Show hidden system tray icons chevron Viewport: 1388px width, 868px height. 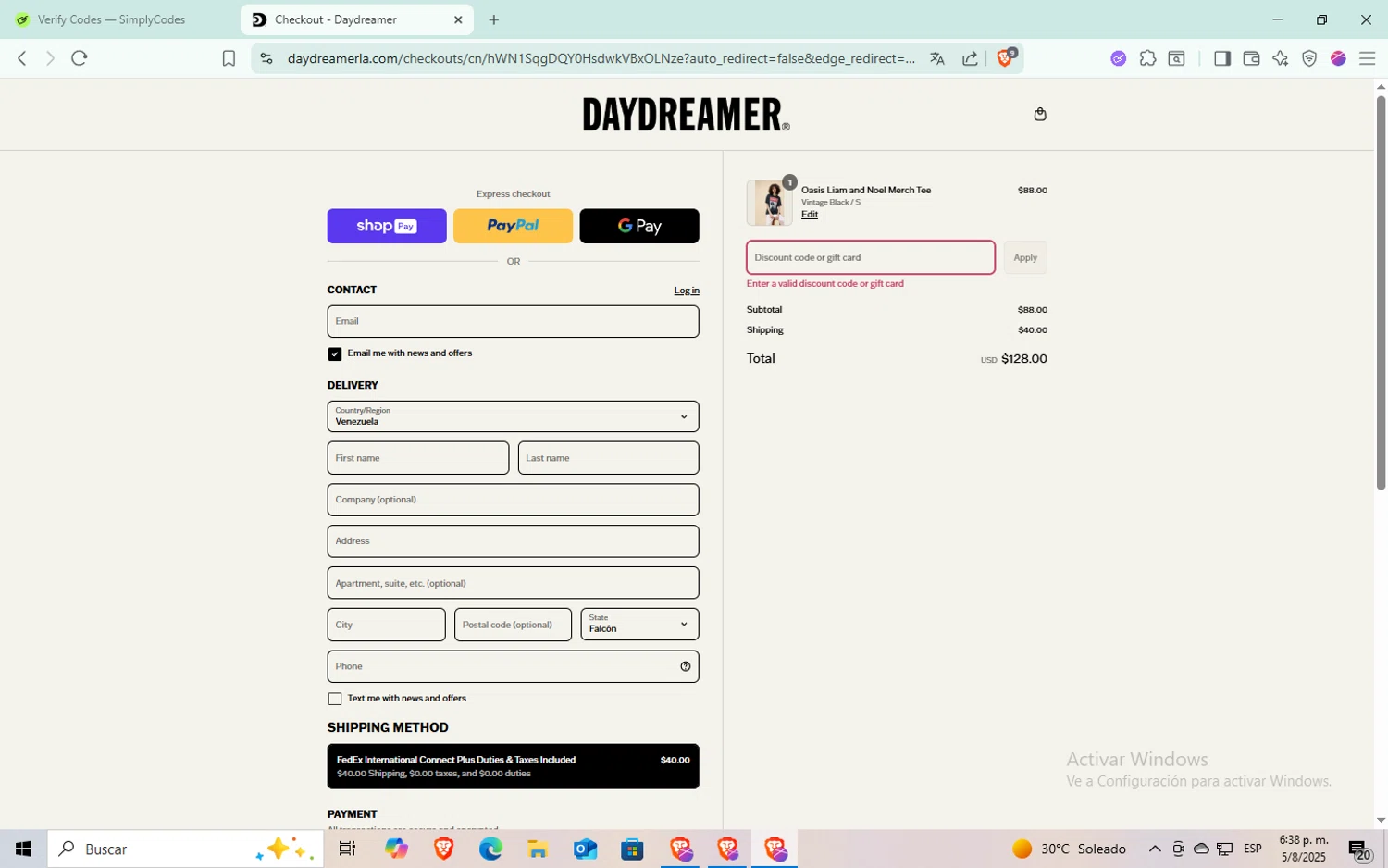point(1155,849)
